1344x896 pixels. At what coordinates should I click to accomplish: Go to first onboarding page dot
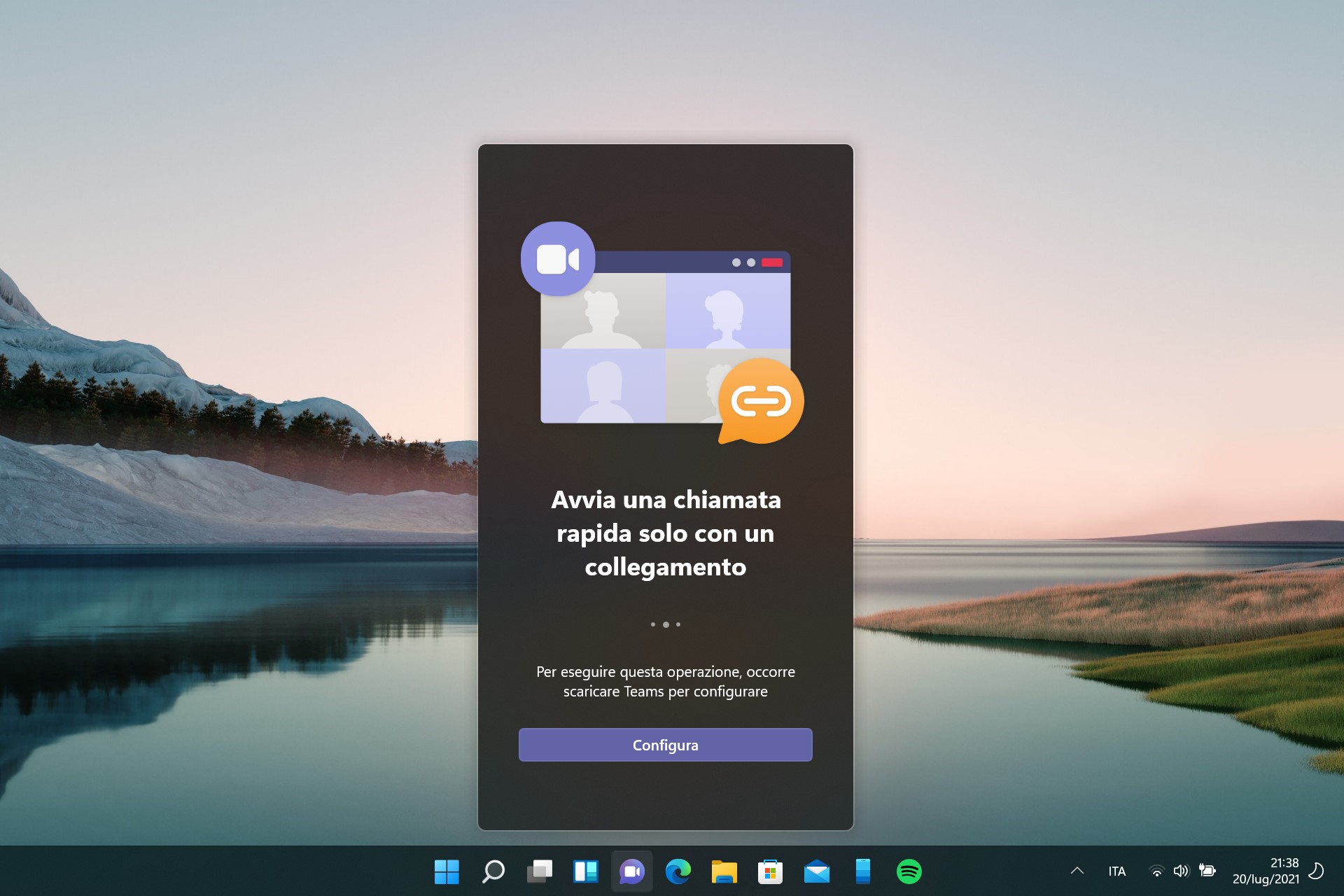pyautogui.click(x=653, y=624)
